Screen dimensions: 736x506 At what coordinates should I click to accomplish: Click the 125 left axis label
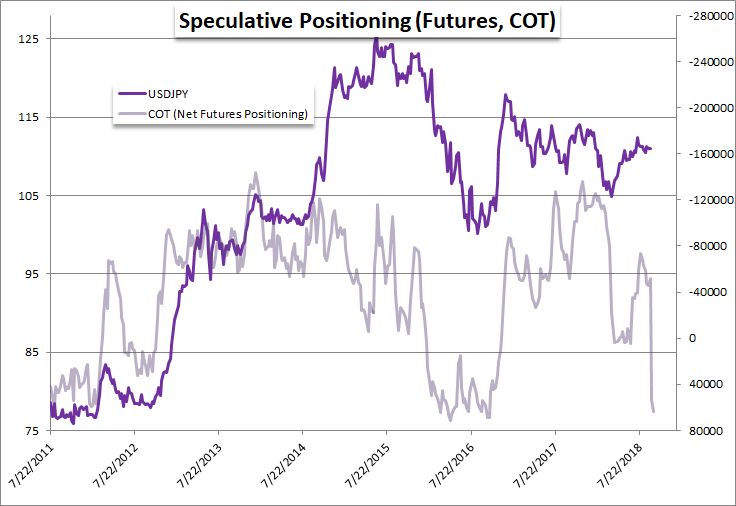click(28, 39)
